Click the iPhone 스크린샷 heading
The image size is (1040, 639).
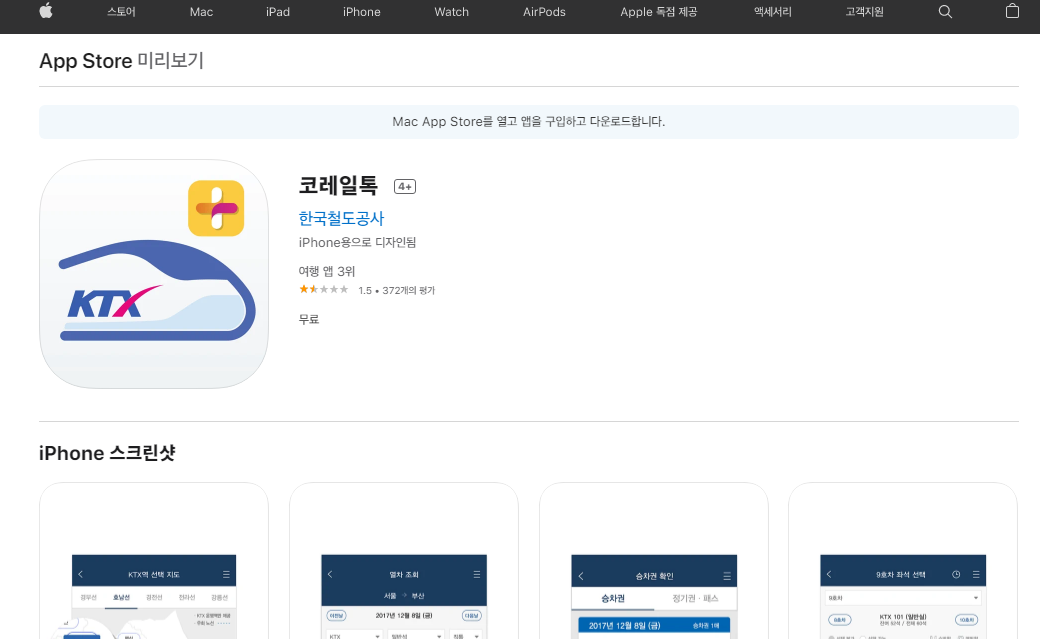click(x=107, y=453)
